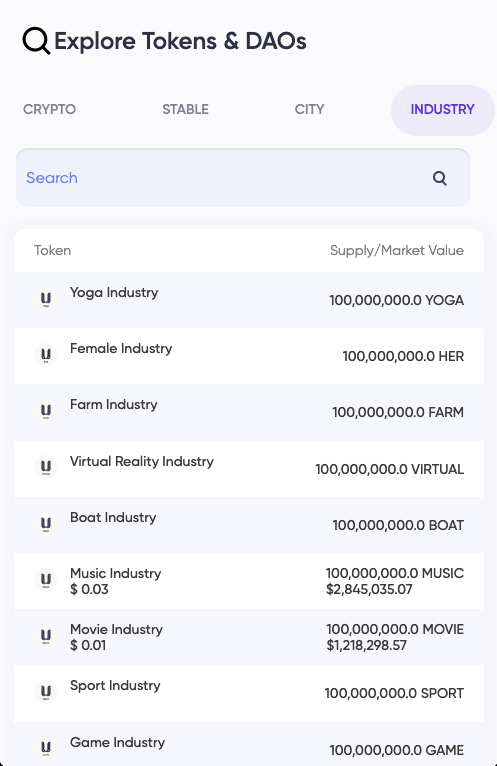Select the INDUSTRY tab
Screen dimensions: 497x766
pos(443,110)
